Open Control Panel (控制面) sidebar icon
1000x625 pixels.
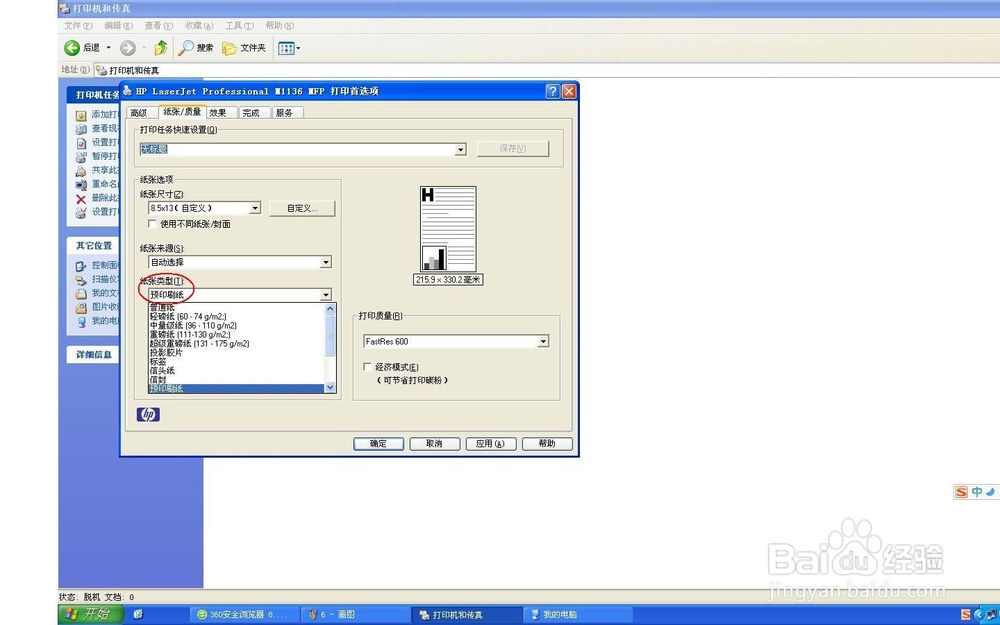tap(81, 266)
